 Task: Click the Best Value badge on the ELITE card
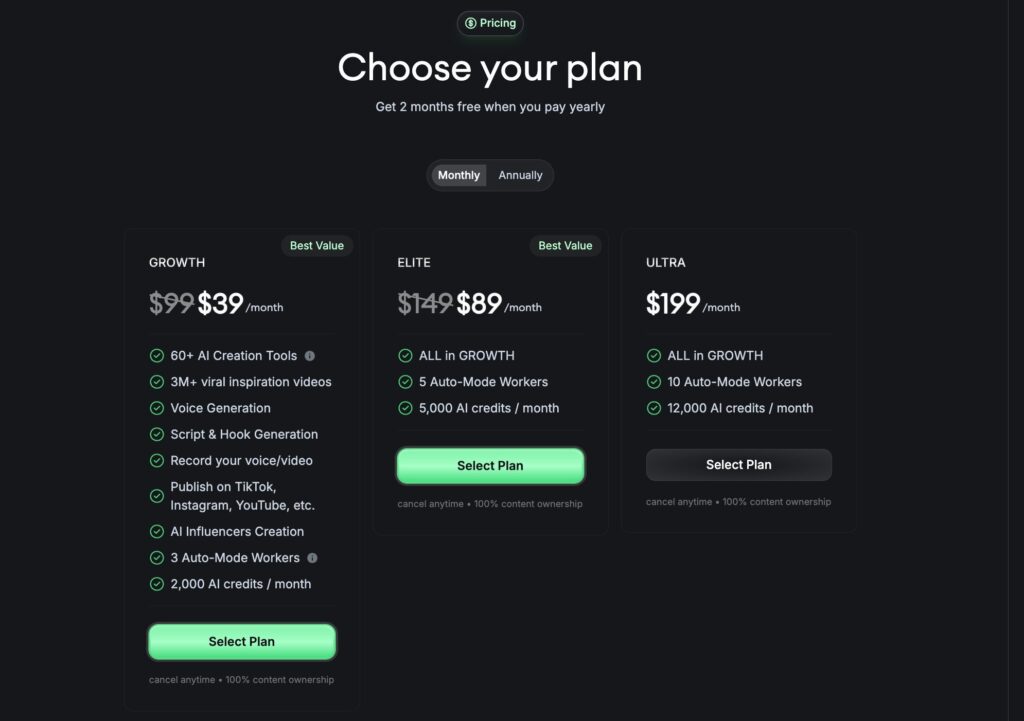click(x=565, y=245)
